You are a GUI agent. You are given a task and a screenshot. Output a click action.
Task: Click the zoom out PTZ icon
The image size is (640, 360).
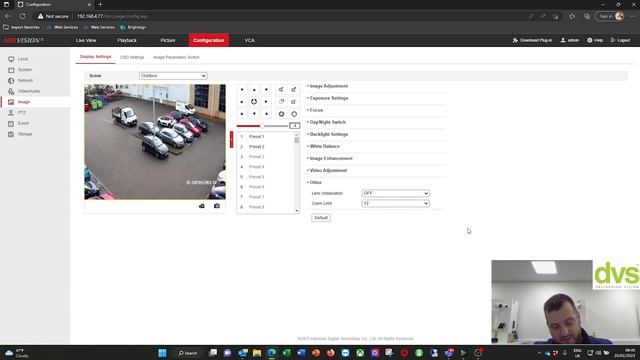tap(281, 89)
